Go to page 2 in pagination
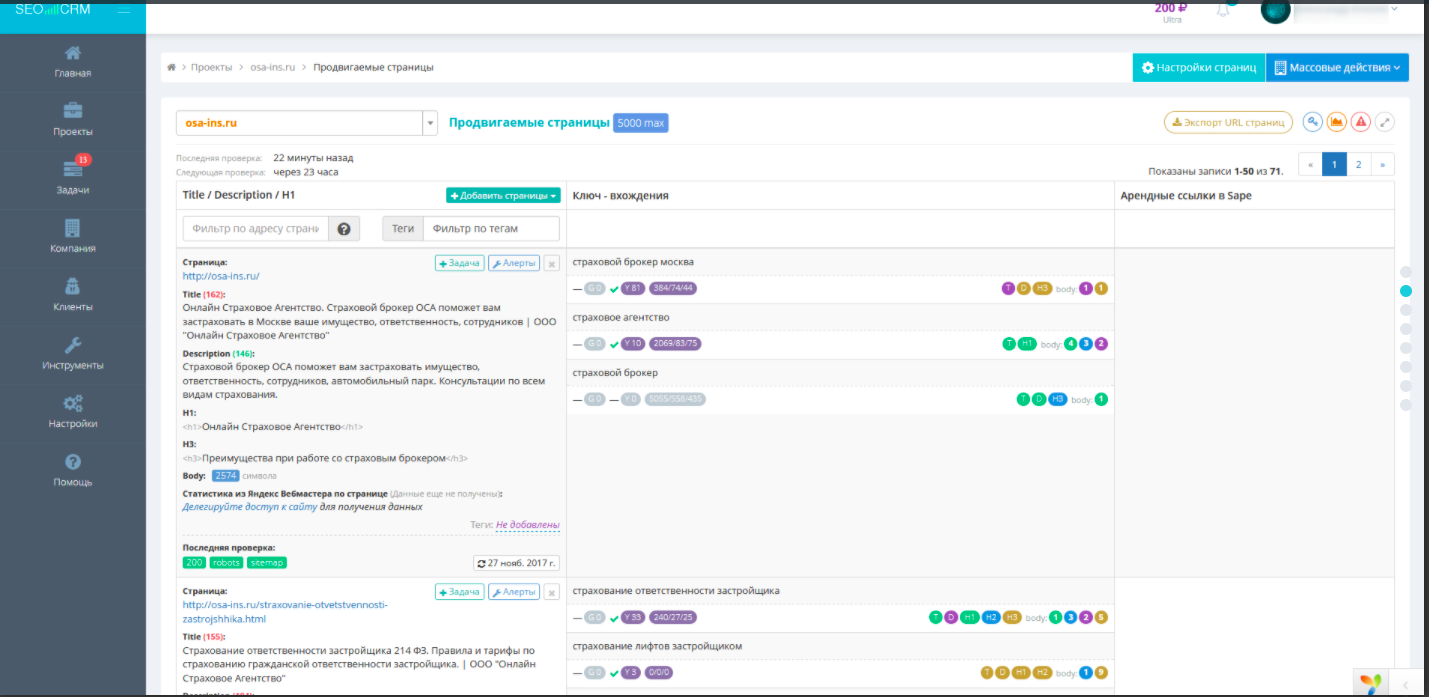 [1358, 164]
